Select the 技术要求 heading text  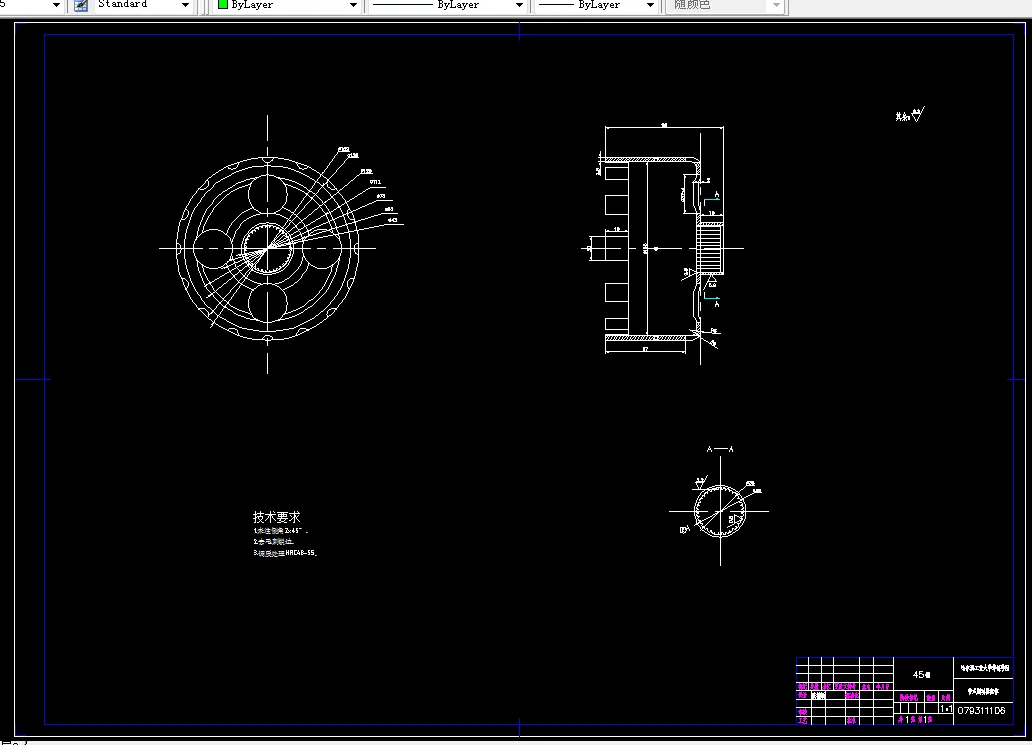click(x=276, y=517)
